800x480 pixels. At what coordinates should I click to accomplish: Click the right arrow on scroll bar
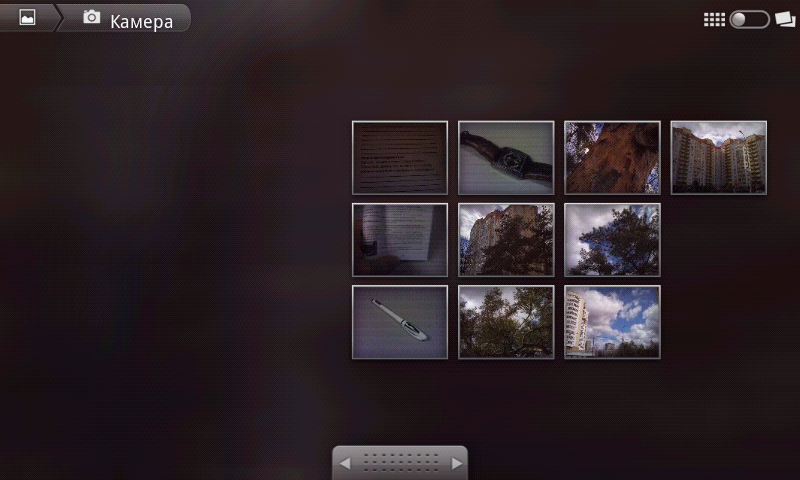(457, 464)
